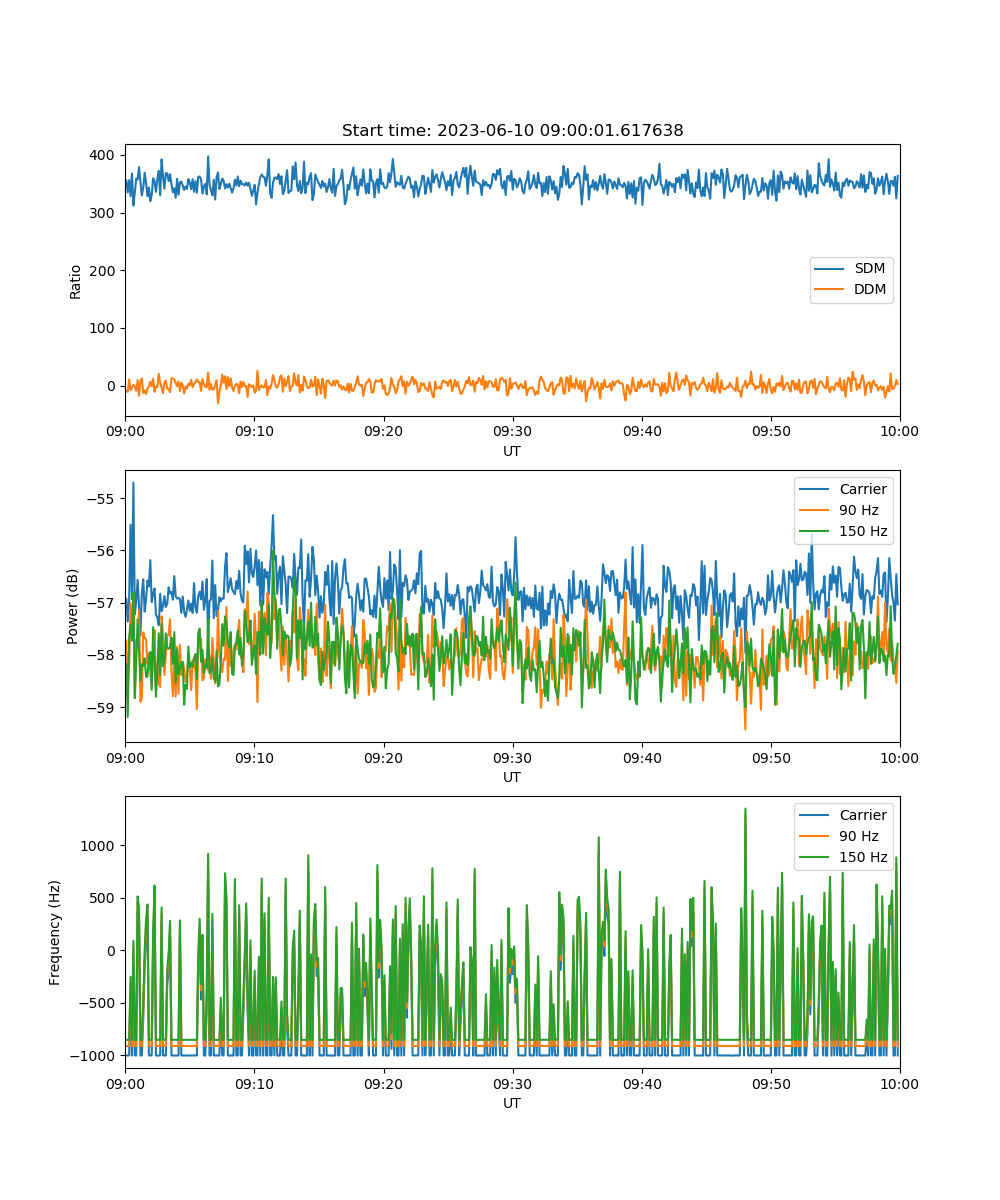Click 09:00 tick under the frequency plot
The image size is (1000, 1200).
click(x=125, y=1083)
